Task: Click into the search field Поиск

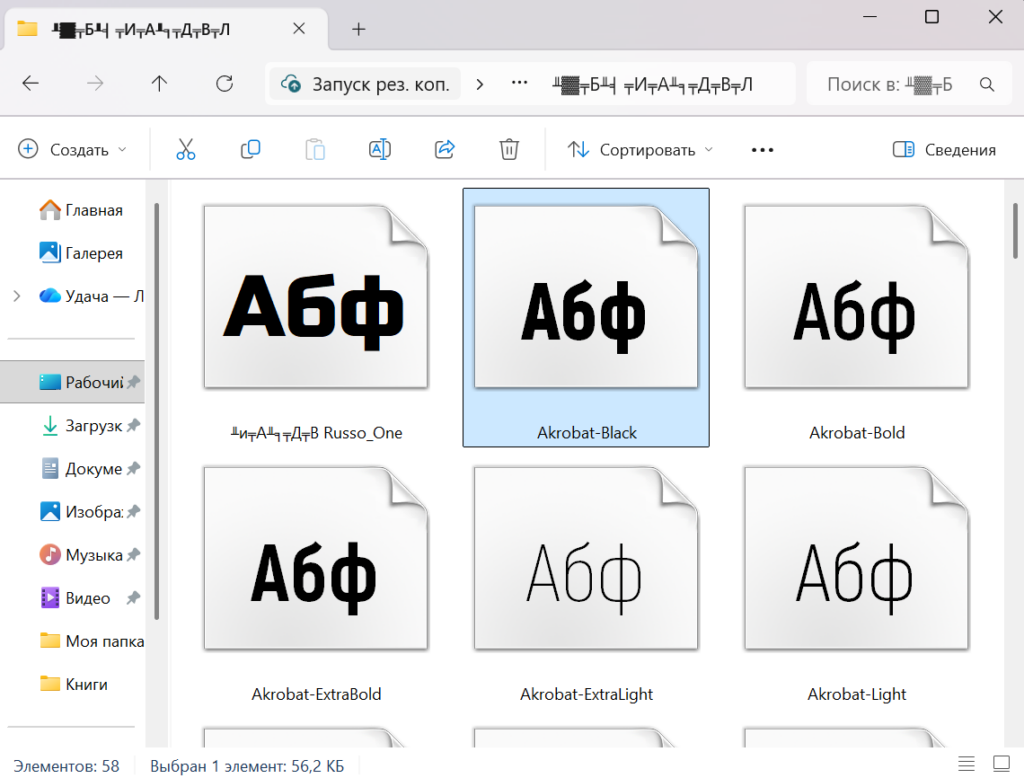Action: (888, 84)
